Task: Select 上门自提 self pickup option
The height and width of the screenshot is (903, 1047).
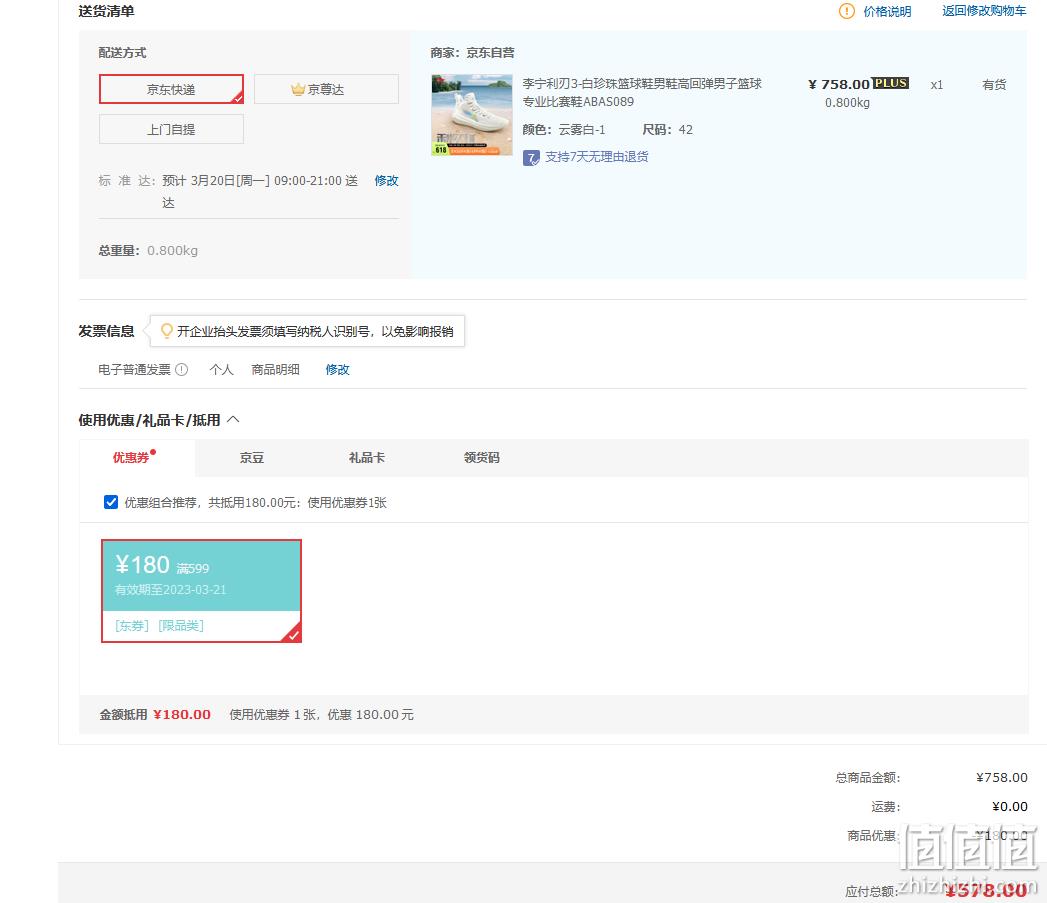Action: click(x=172, y=129)
